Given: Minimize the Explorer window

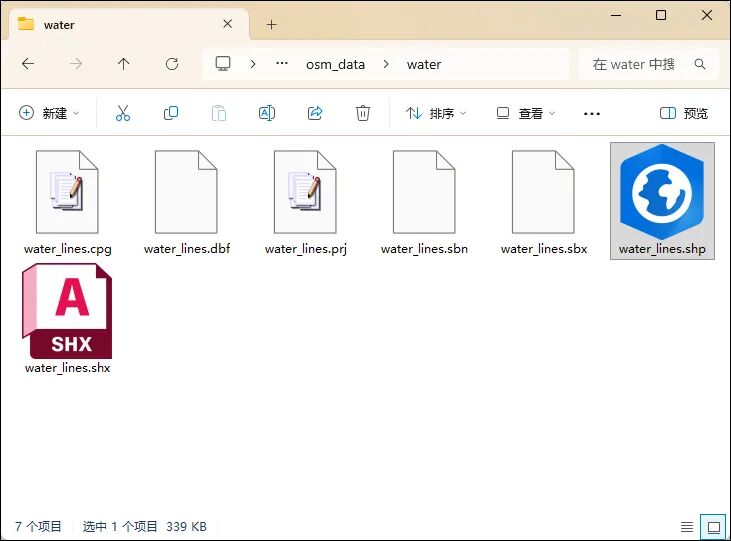Looking at the screenshot, I should pos(616,15).
